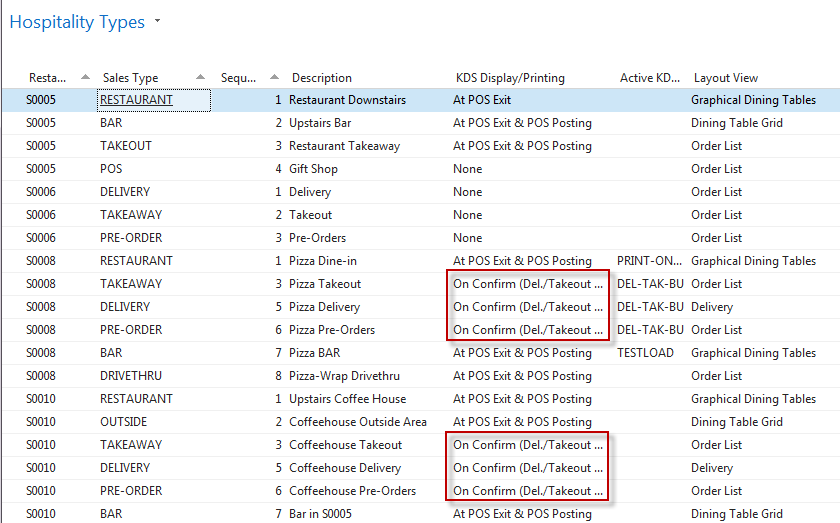The width and height of the screenshot is (840, 523).
Task: Click the TESTLOAD cell in Pizza BAR row
Action: click(x=645, y=353)
